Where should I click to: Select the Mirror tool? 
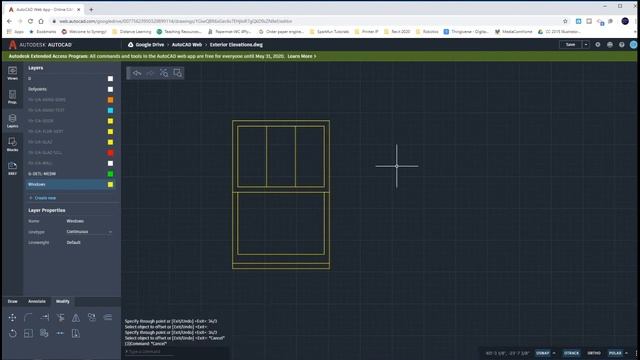76,317
